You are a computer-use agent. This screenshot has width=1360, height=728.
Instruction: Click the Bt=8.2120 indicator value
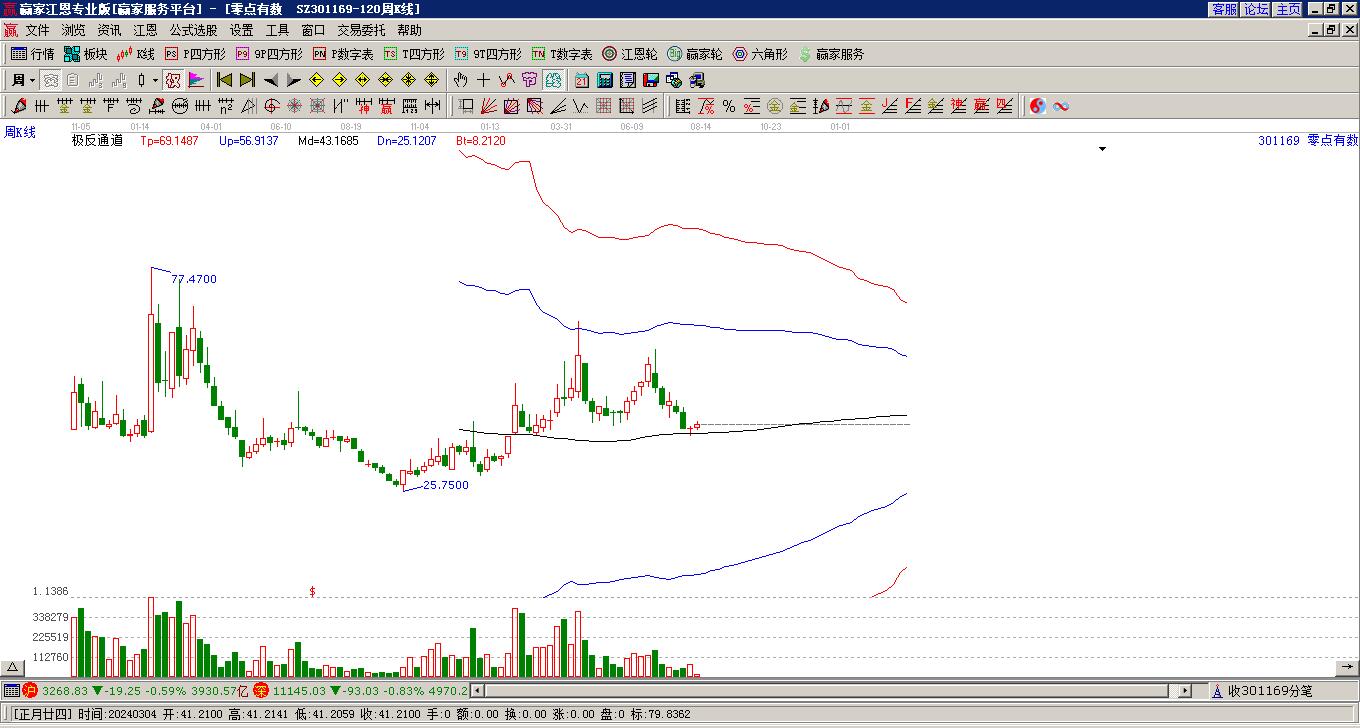[481, 141]
